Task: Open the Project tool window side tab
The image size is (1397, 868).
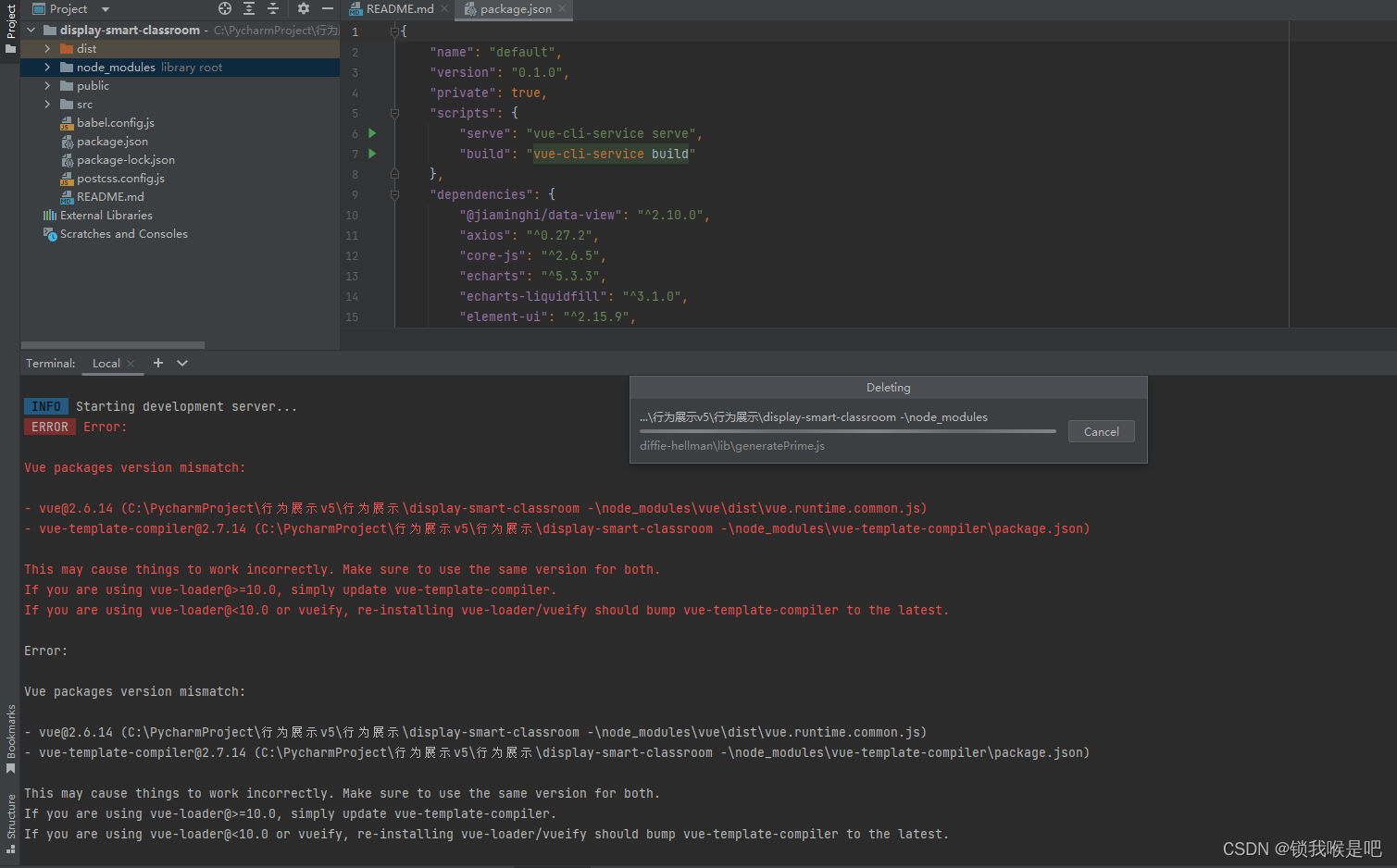Action: (10, 27)
